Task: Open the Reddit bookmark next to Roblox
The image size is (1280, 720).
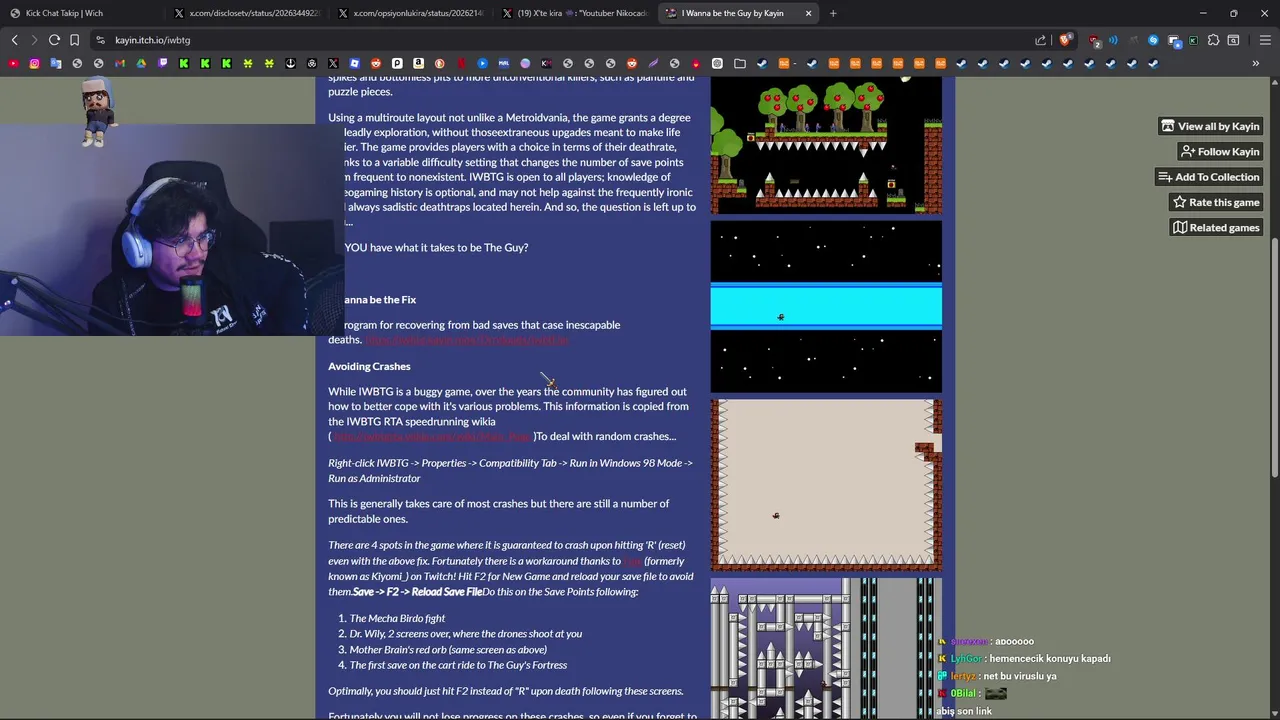Action: click(x=375, y=63)
